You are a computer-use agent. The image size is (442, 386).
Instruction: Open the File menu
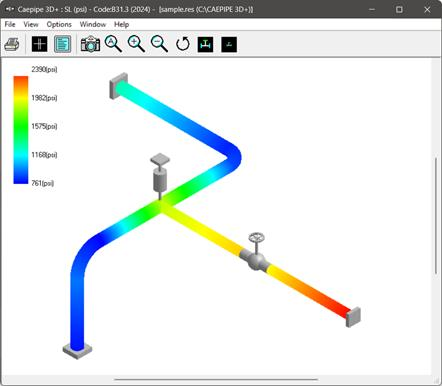pyautogui.click(x=10, y=24)
